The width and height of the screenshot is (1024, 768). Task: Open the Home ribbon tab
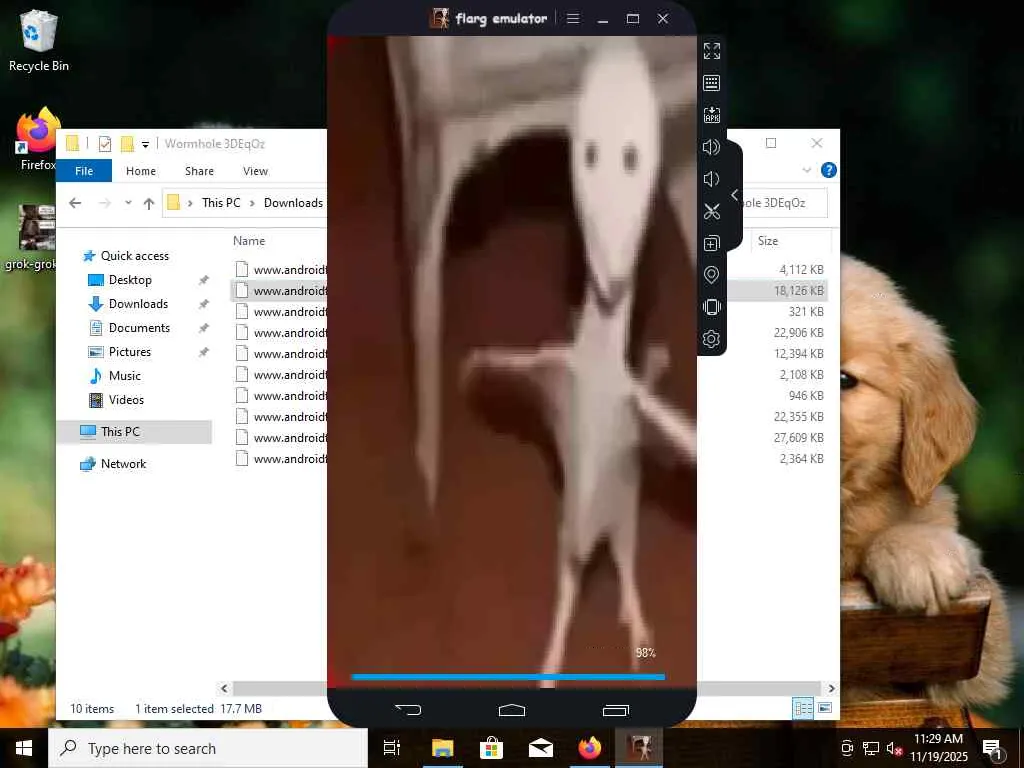coord(141,170)
